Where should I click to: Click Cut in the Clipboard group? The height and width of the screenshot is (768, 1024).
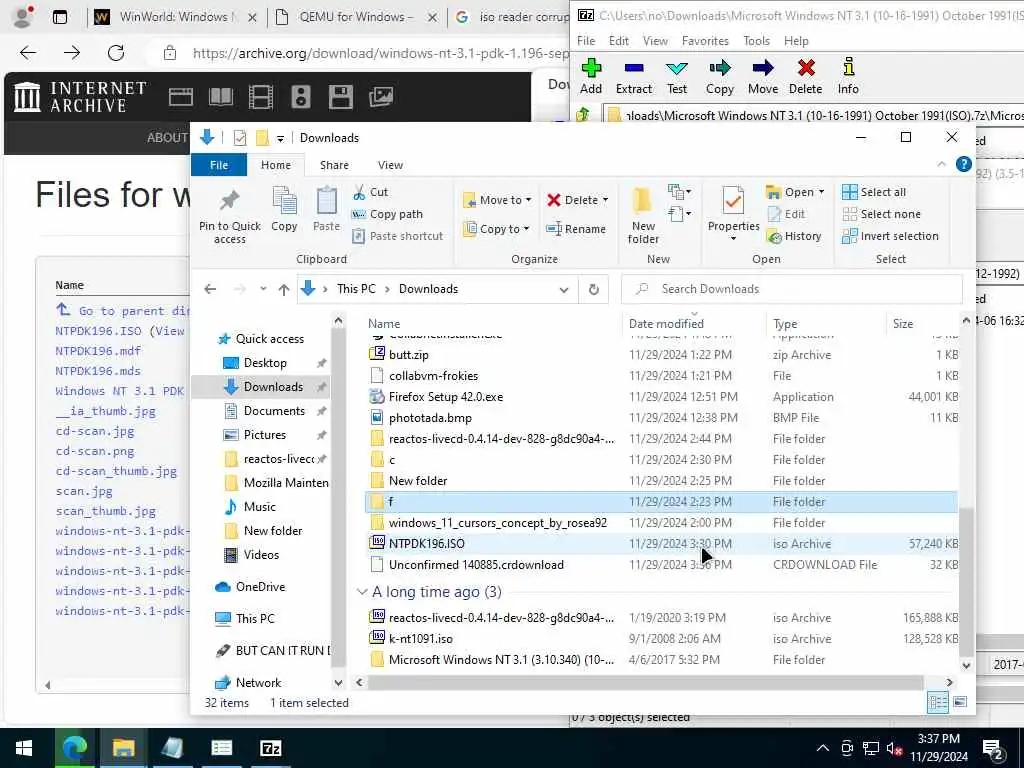click(x=370, y=192)
